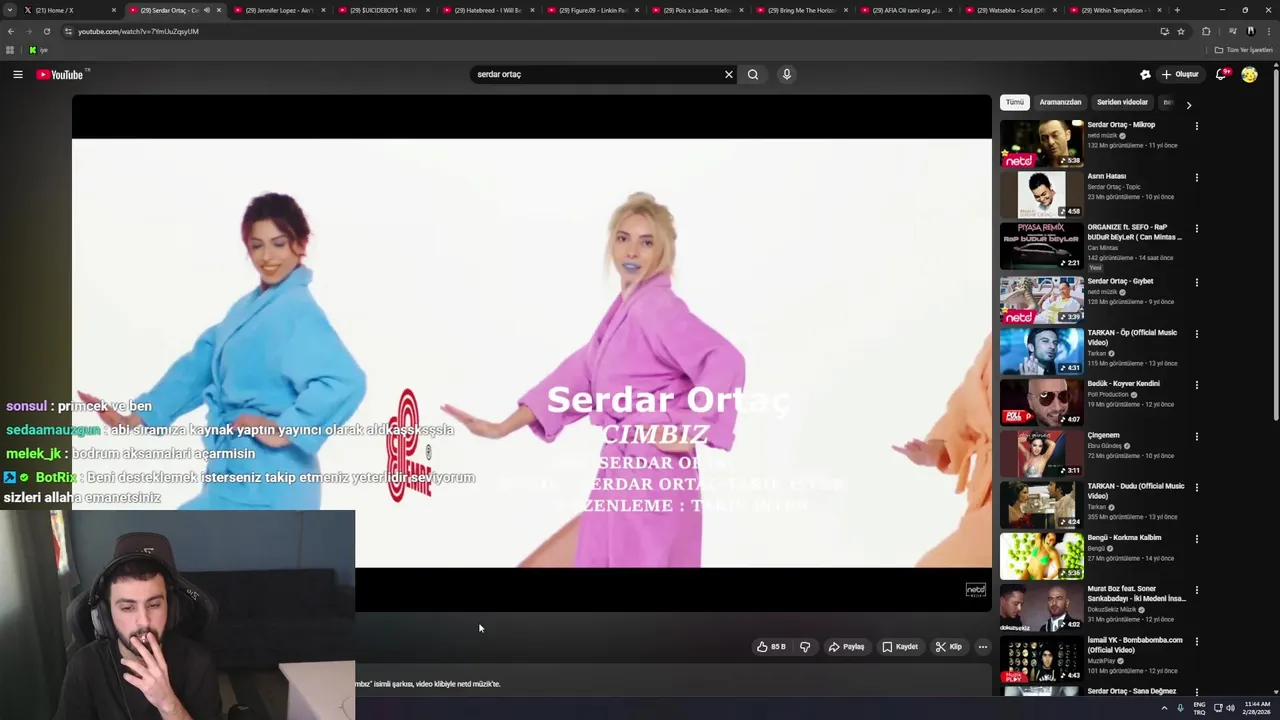This screenshot has width=1280, height=720.
Task: Reload the page with refresh icon
Action: [x=46, y=31]
